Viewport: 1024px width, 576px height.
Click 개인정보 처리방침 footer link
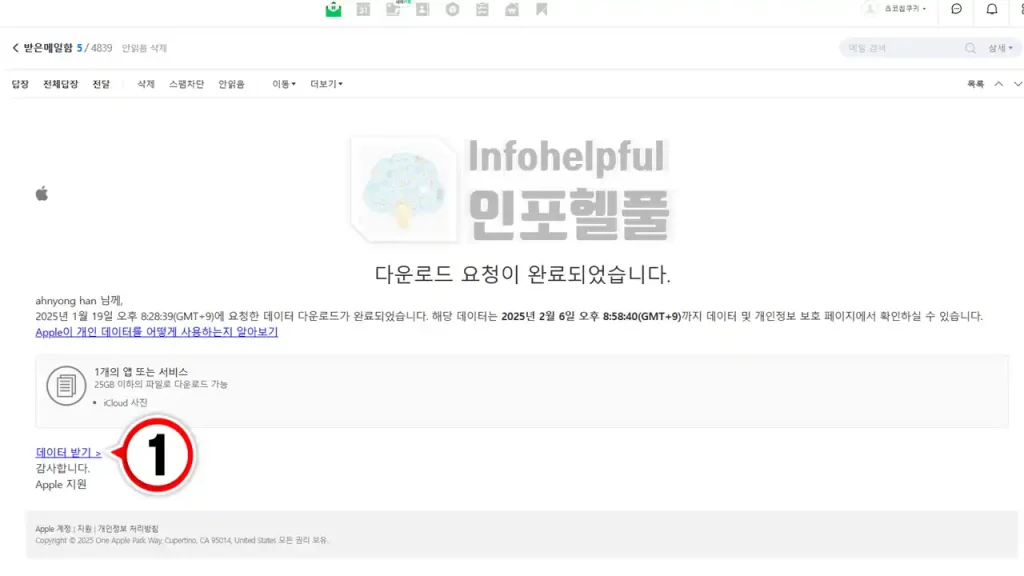pyautogui.click(x=128, y=529)
